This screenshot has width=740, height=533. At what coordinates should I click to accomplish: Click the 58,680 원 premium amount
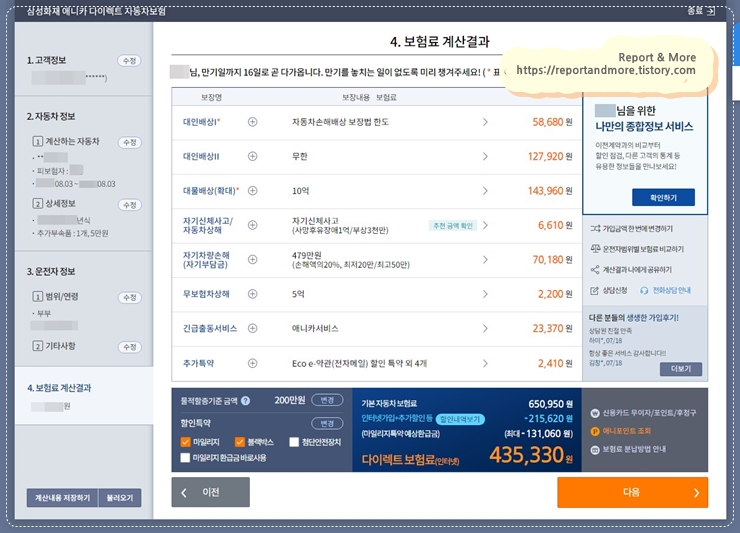tap(552, 122)
